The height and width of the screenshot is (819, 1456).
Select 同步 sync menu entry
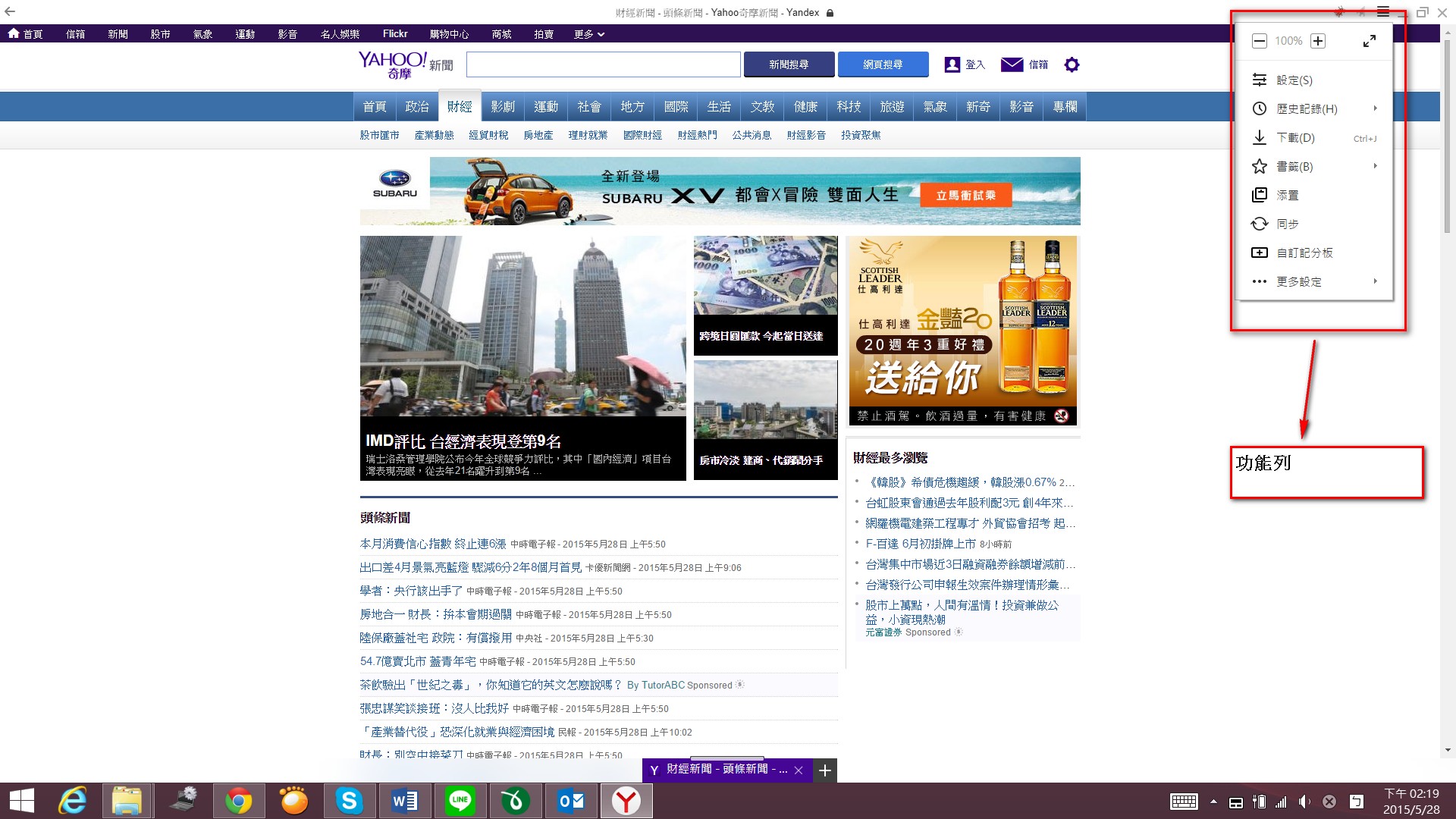point(1314,224)
